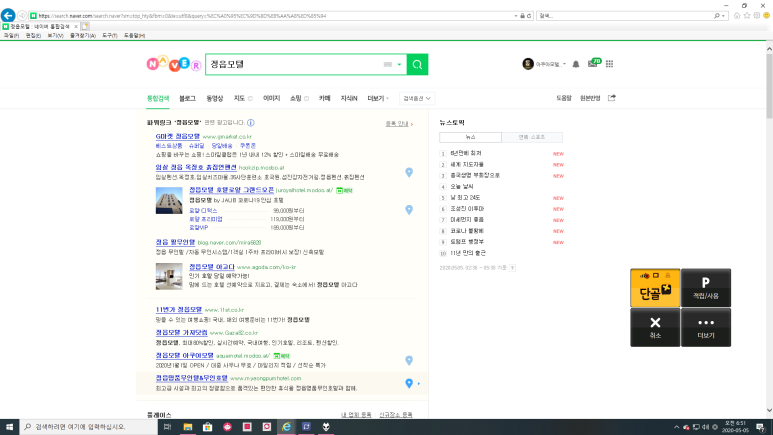This screenshot has height=435, width=773.
Task: Select the 연예·스포츠 tab in 뉴스토픽
Action: click(532, 137)
